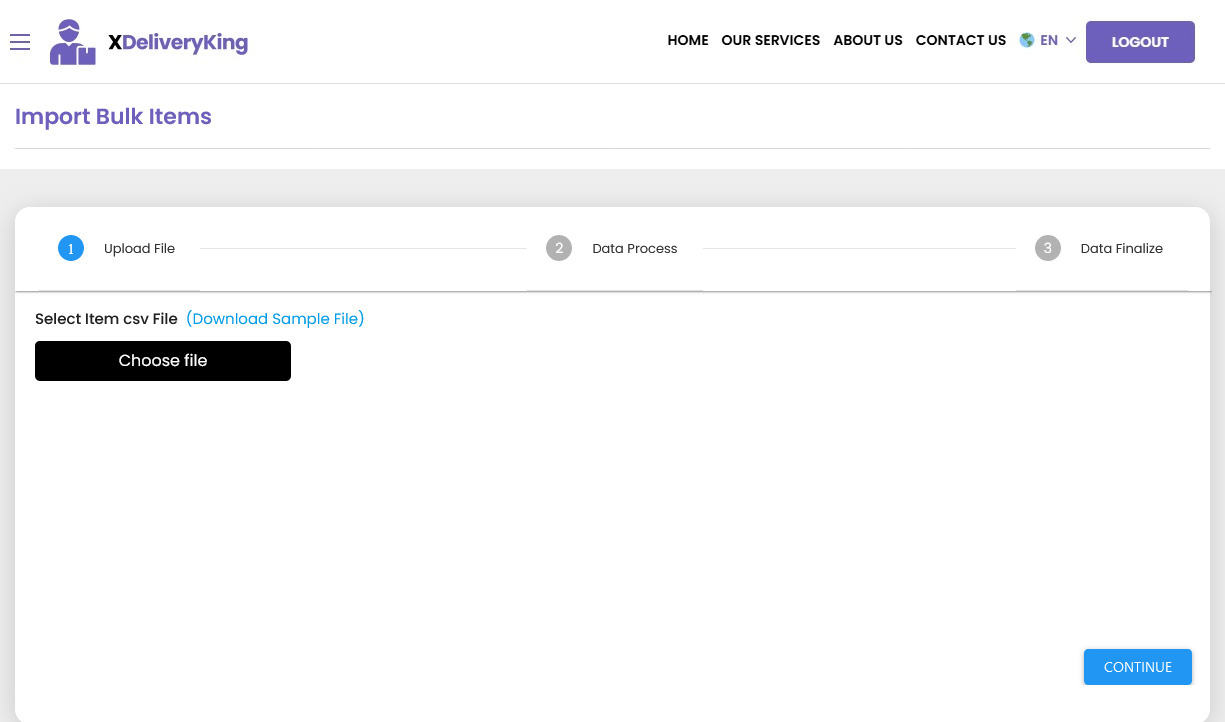Click the step 2 circle icon
Viewport: 1225px width, 722px height.
[559, 249]
